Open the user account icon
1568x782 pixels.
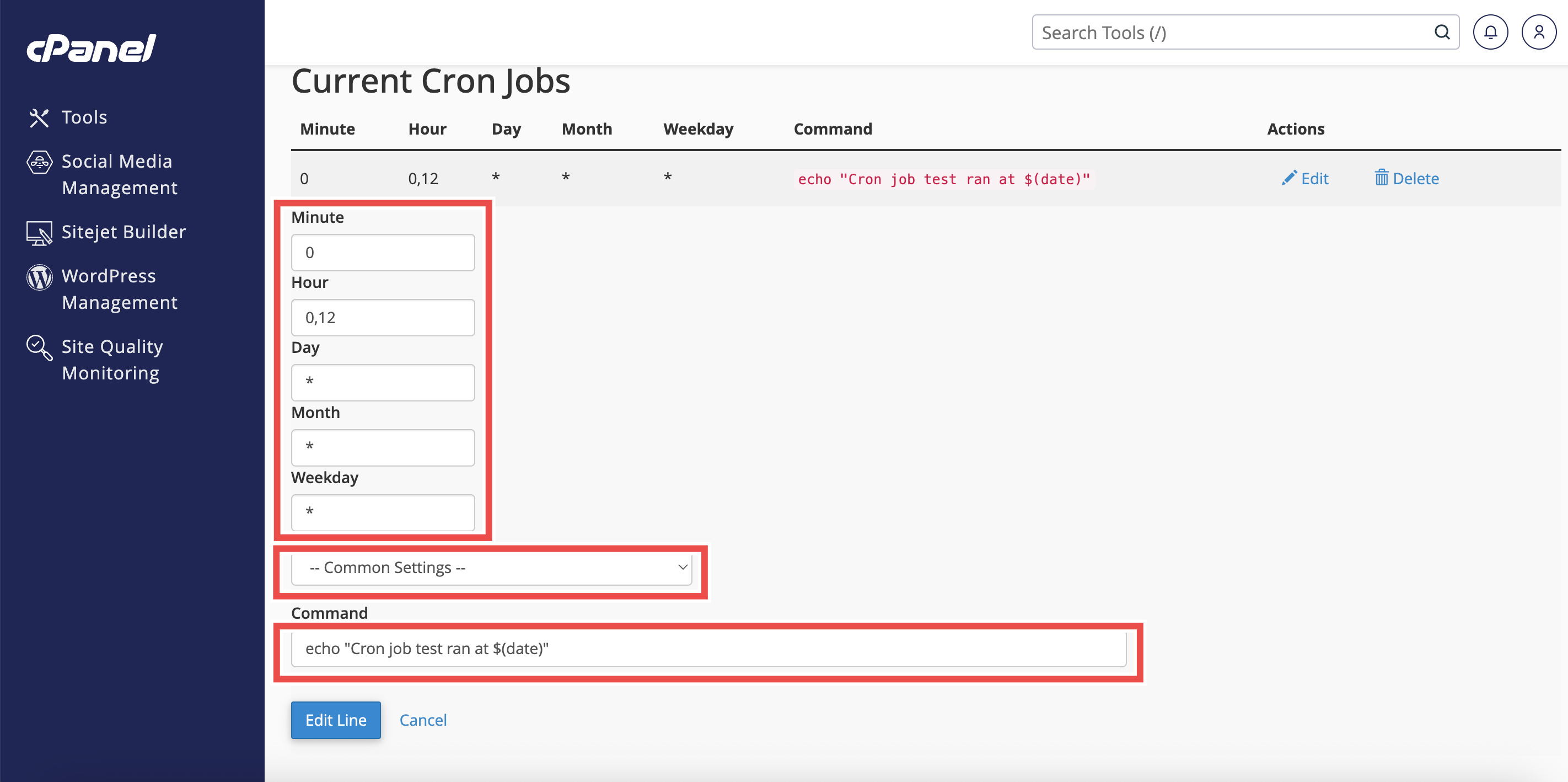pos(1538,33)
